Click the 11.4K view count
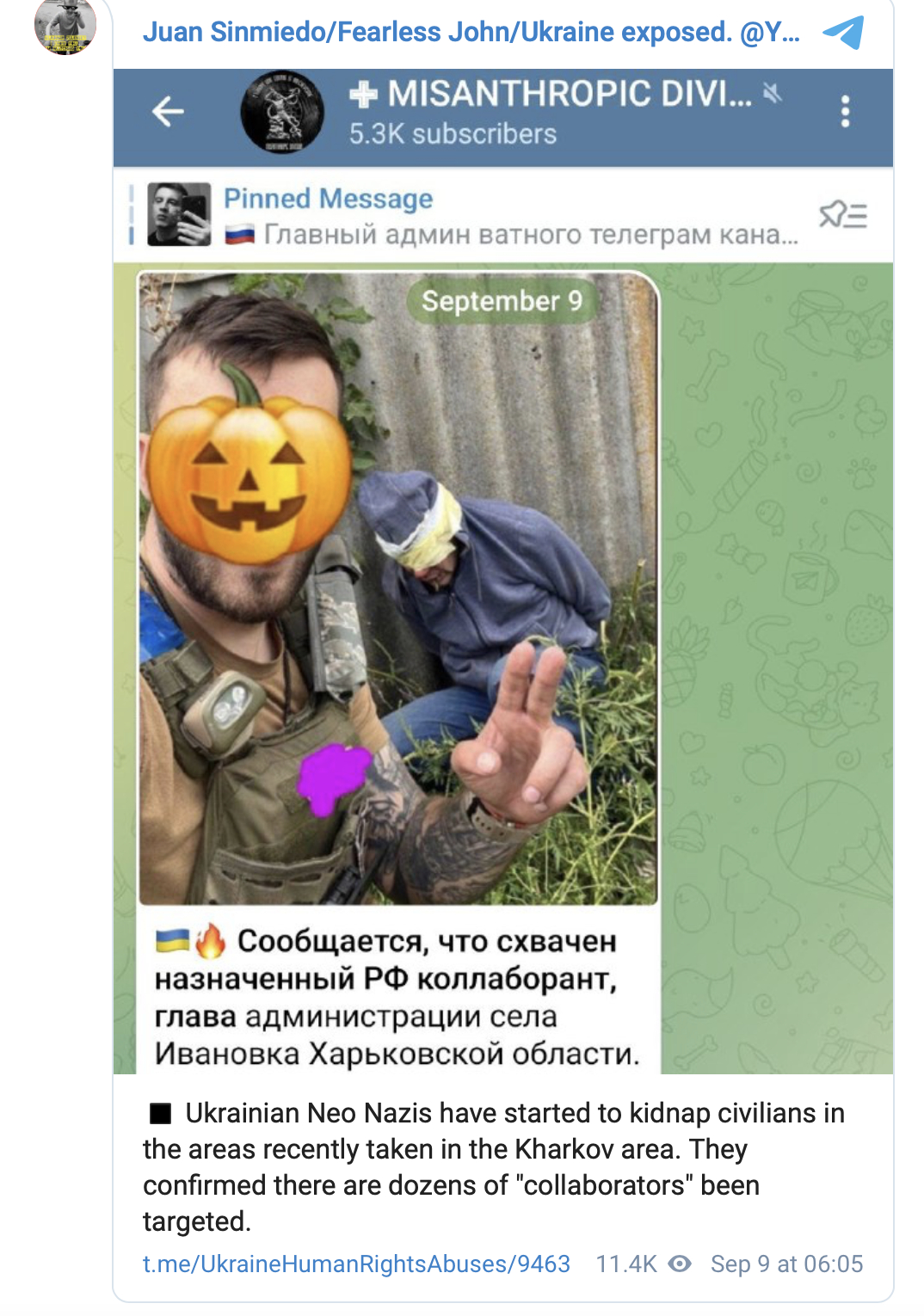The image size is (924, 1316). pos(626,1264)
